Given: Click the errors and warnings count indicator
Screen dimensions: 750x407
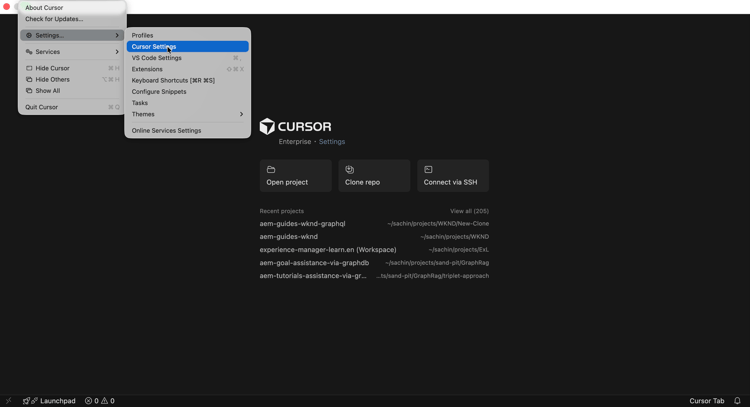Looking at the screenshot, I should tap(99, 401).
